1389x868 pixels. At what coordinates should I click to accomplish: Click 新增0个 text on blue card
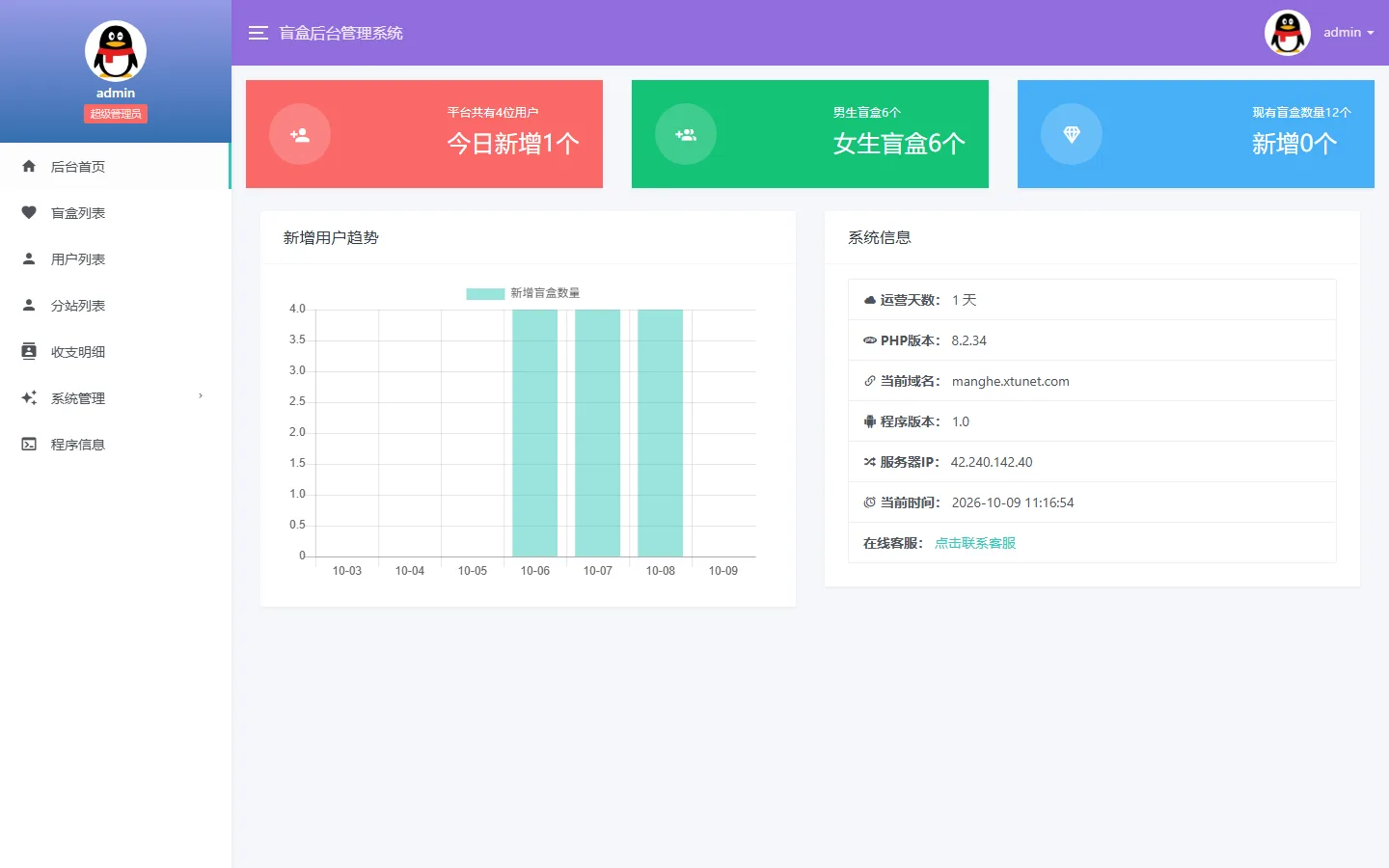1294,144
